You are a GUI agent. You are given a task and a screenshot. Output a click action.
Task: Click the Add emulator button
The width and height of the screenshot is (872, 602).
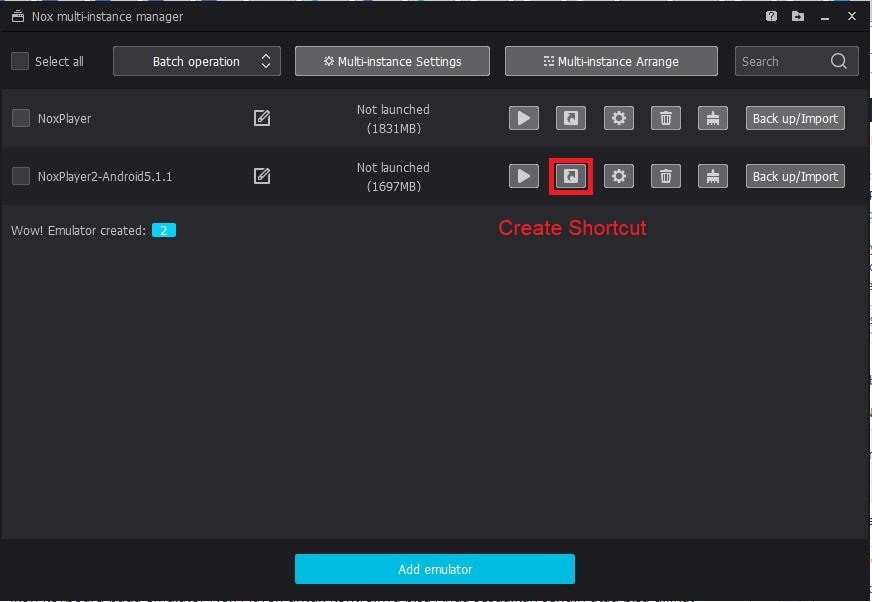click(x=435, y=569)
